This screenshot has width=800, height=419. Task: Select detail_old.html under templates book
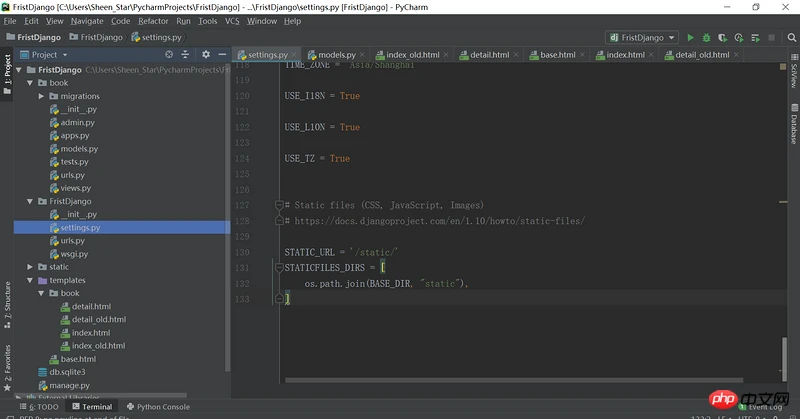pyautogui.click(x=98, y=319)
